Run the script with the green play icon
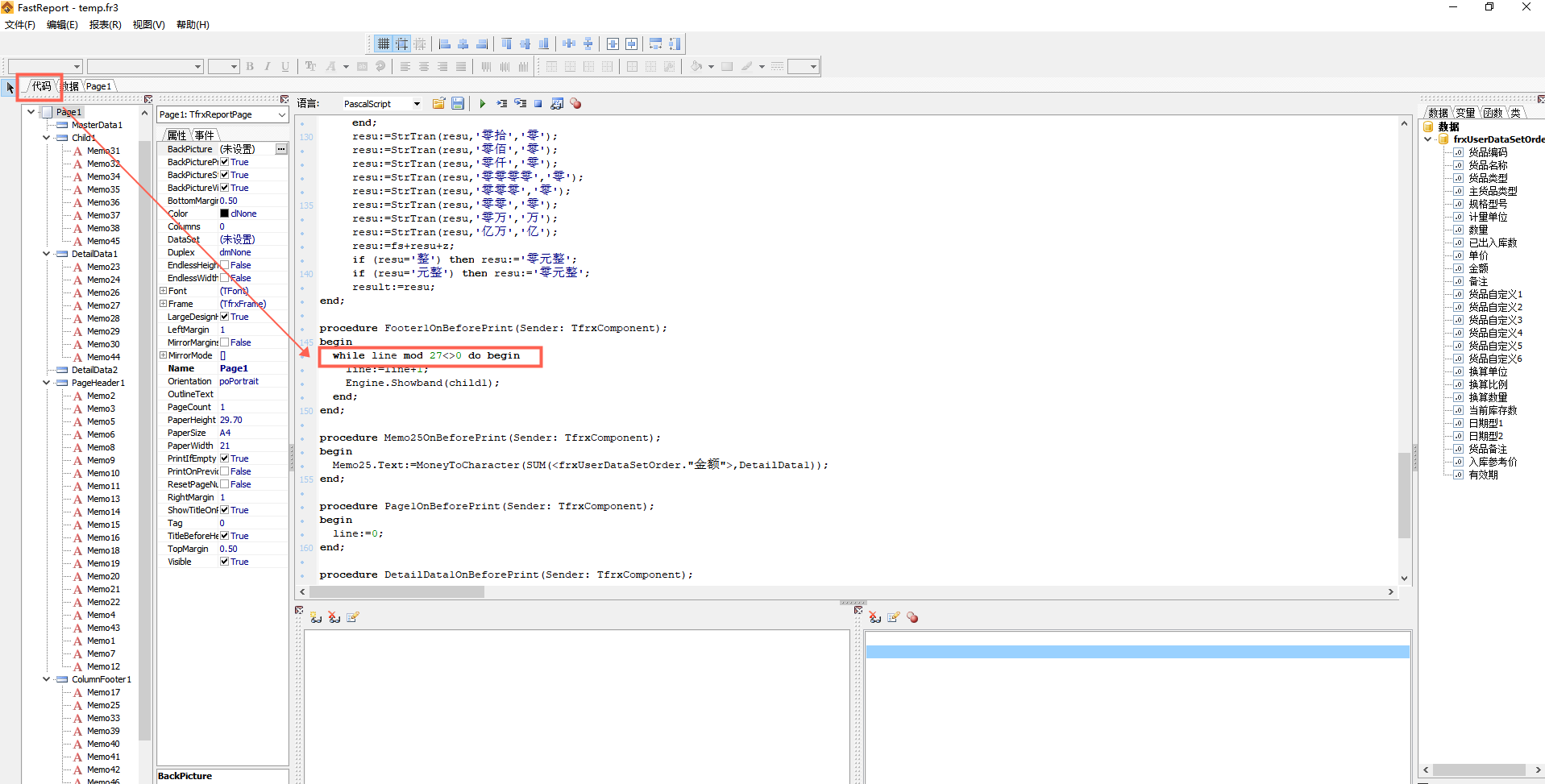Screen dimensions: 1545x784 (x=482, y=103)
